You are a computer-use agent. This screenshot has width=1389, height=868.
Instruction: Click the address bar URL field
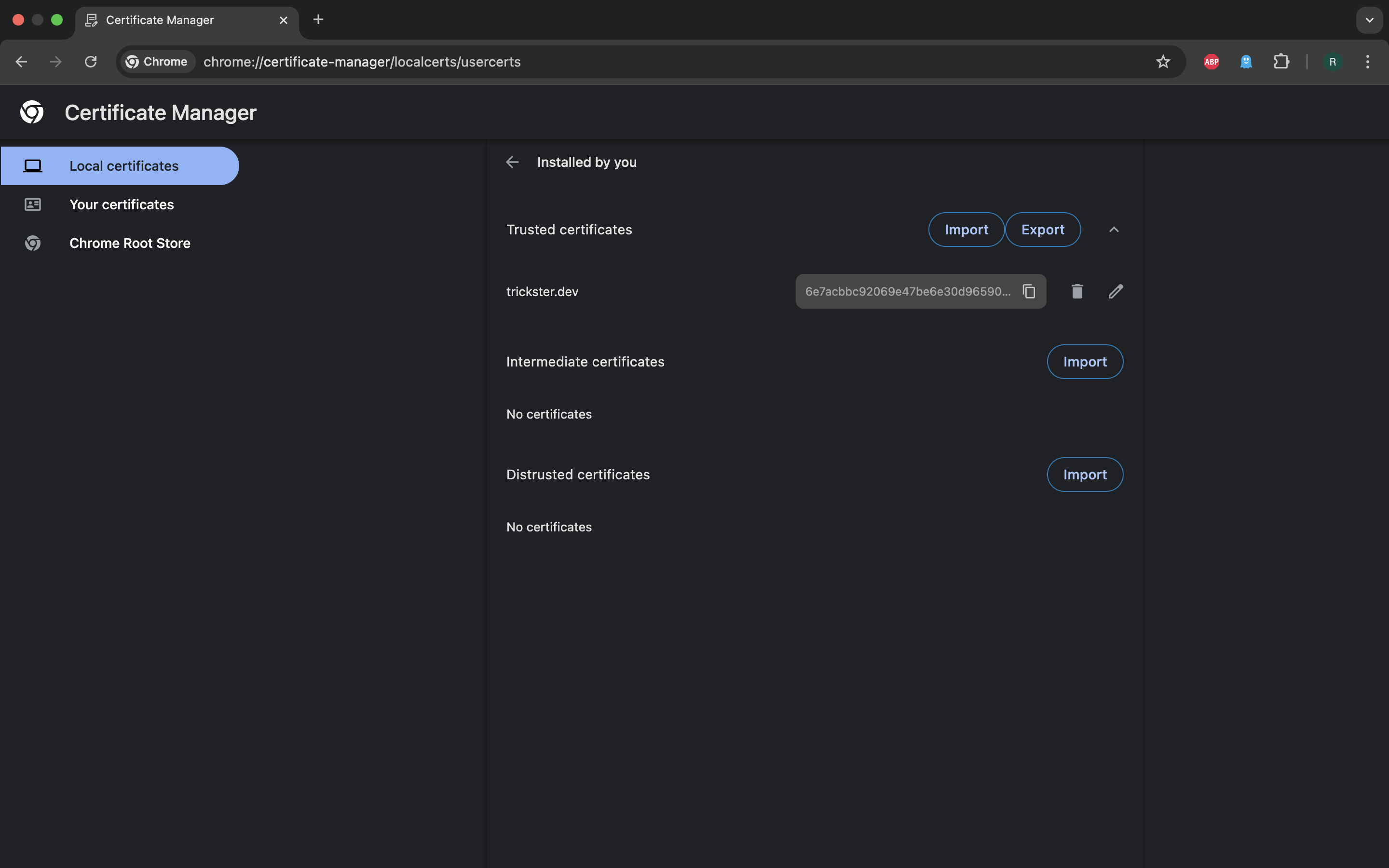tap(631, 62)
